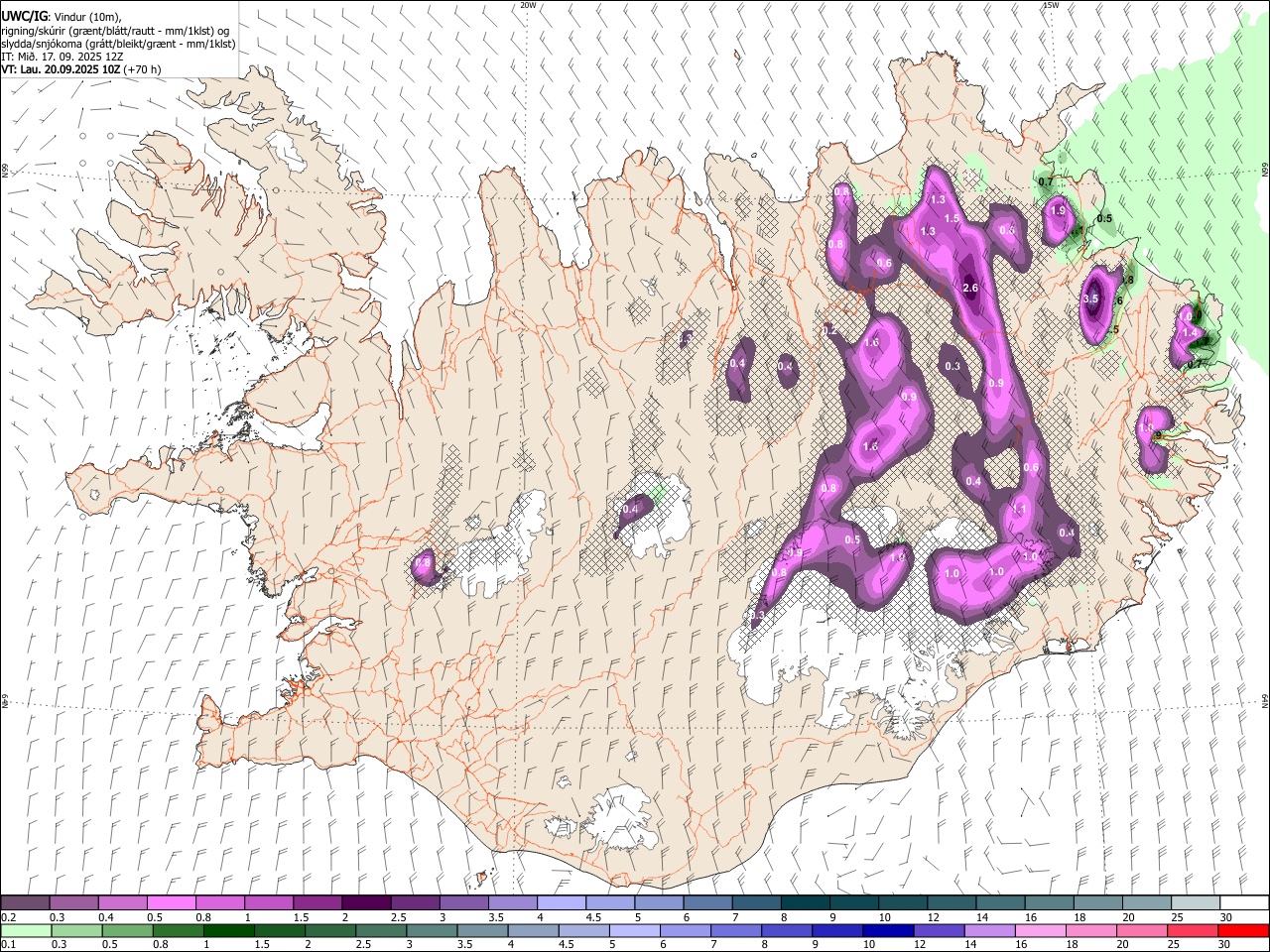Pick the upper legend swatch labeled 9

click(x=853, y=902)
